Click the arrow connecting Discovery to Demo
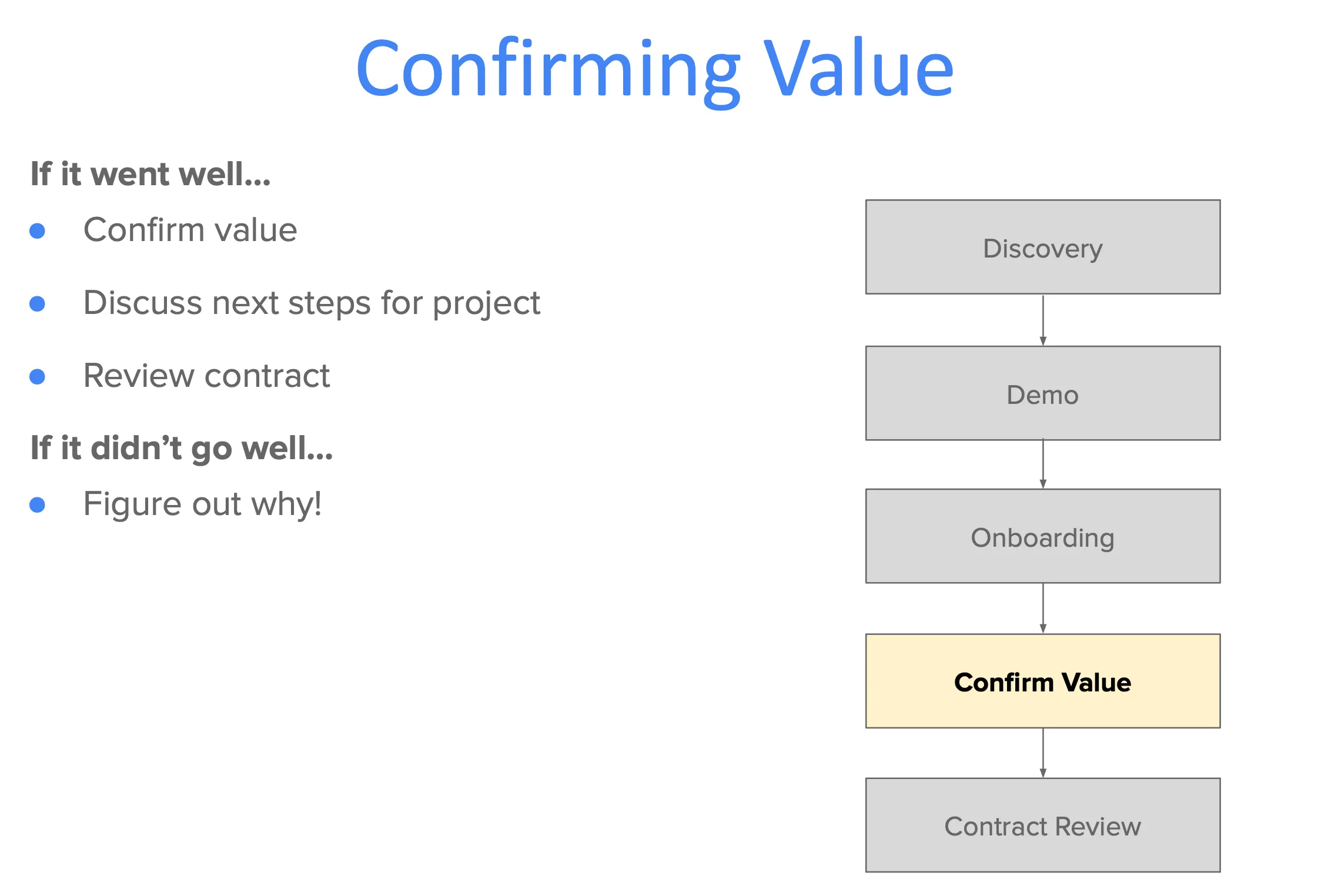 1043,320
